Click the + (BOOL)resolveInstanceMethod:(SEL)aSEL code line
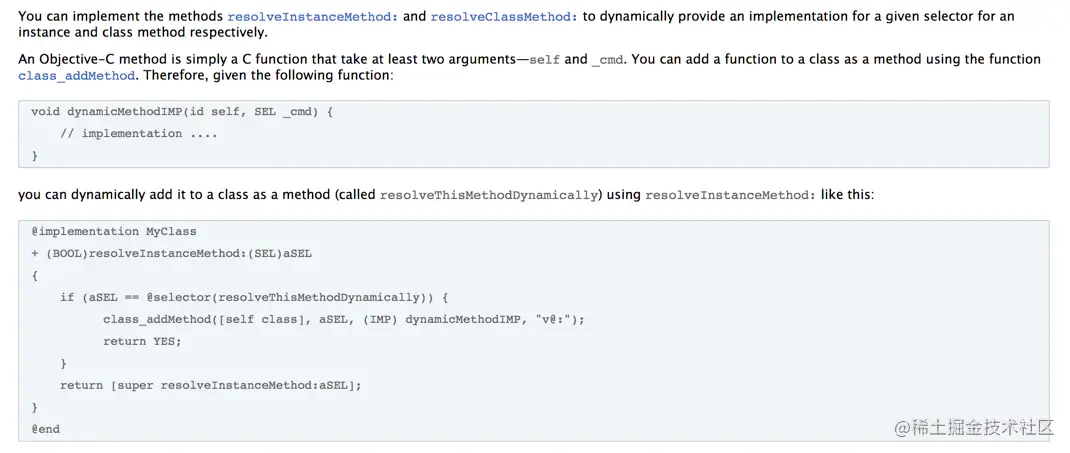Screen dimensions: 1070x453 (171, 253)
